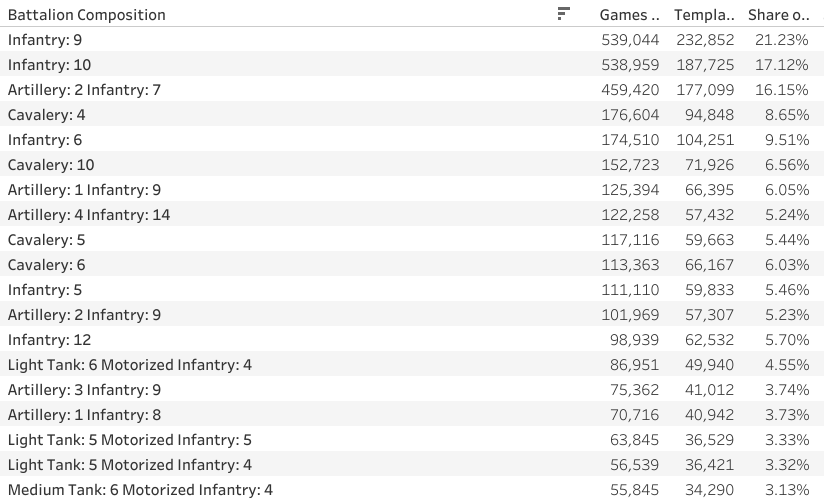The image size is (824, 500).
Task: Click the Battalion Composition column header
Action: (x=87, y=15)
